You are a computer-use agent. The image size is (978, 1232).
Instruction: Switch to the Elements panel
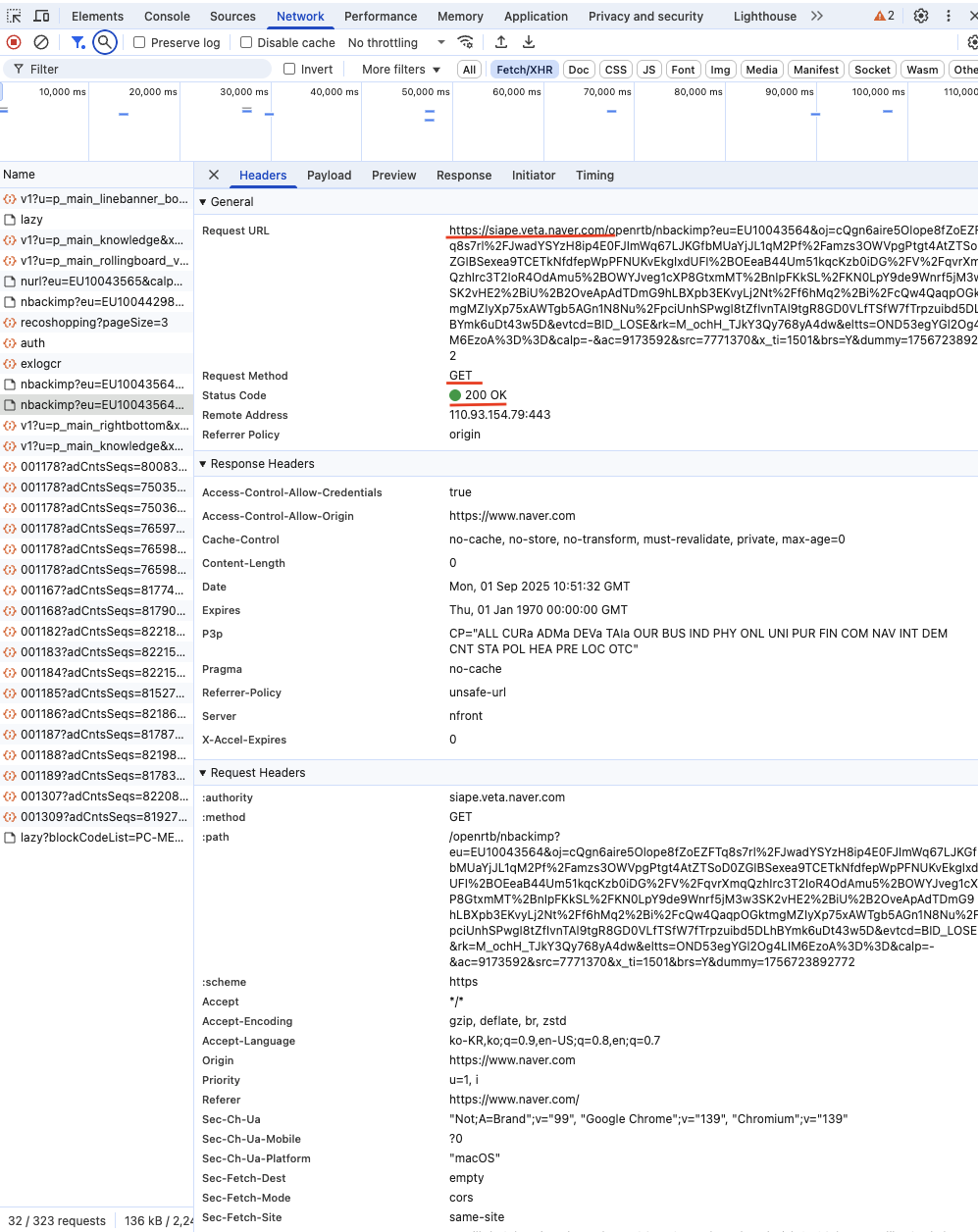coord(97,16)
